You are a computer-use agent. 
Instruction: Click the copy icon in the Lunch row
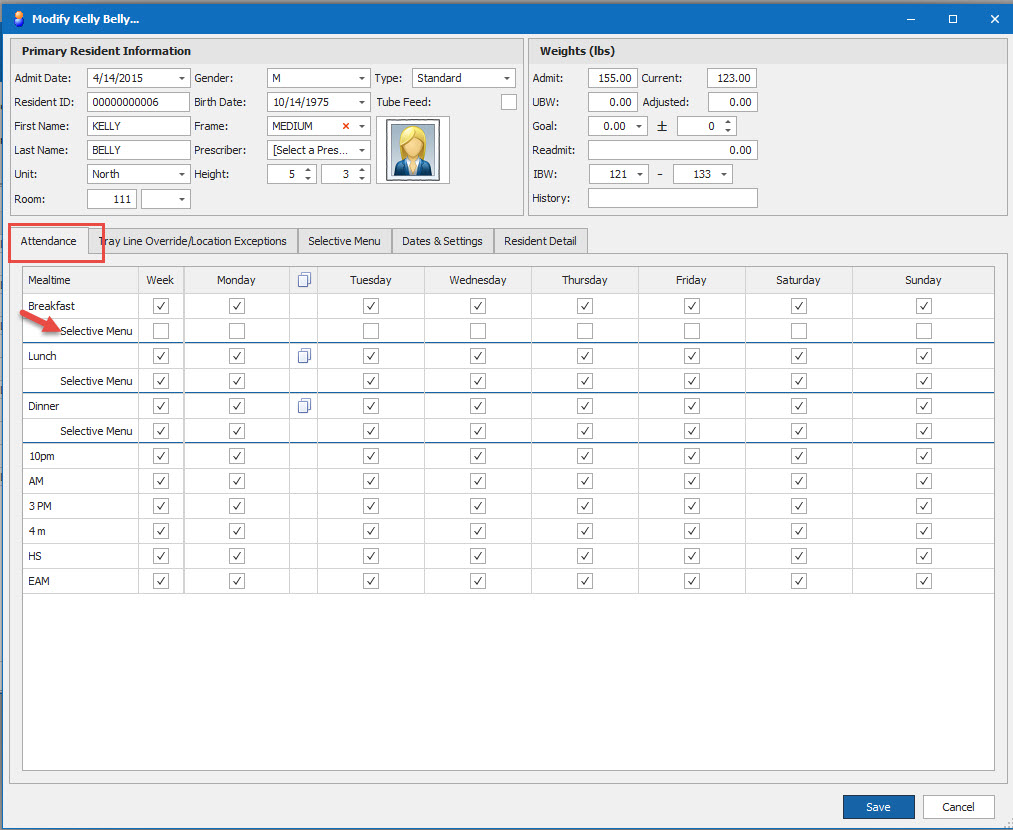(x=304, y=356)
